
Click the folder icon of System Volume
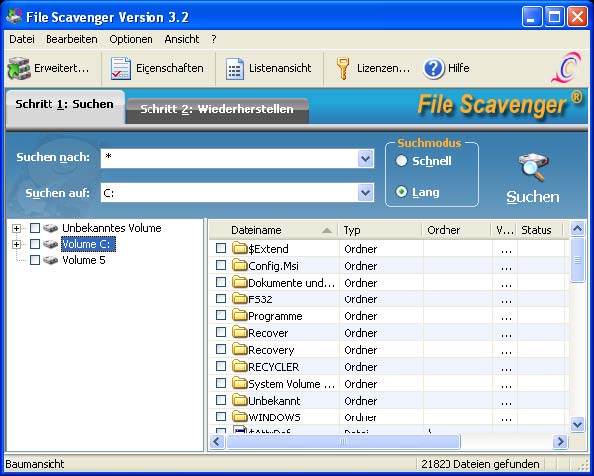point(239,383)
